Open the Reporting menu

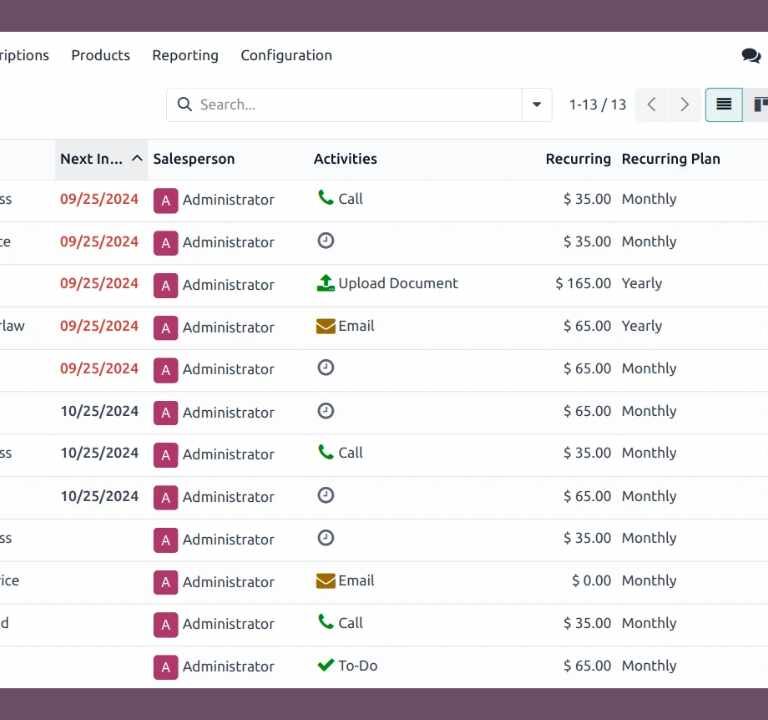[185, 56]
